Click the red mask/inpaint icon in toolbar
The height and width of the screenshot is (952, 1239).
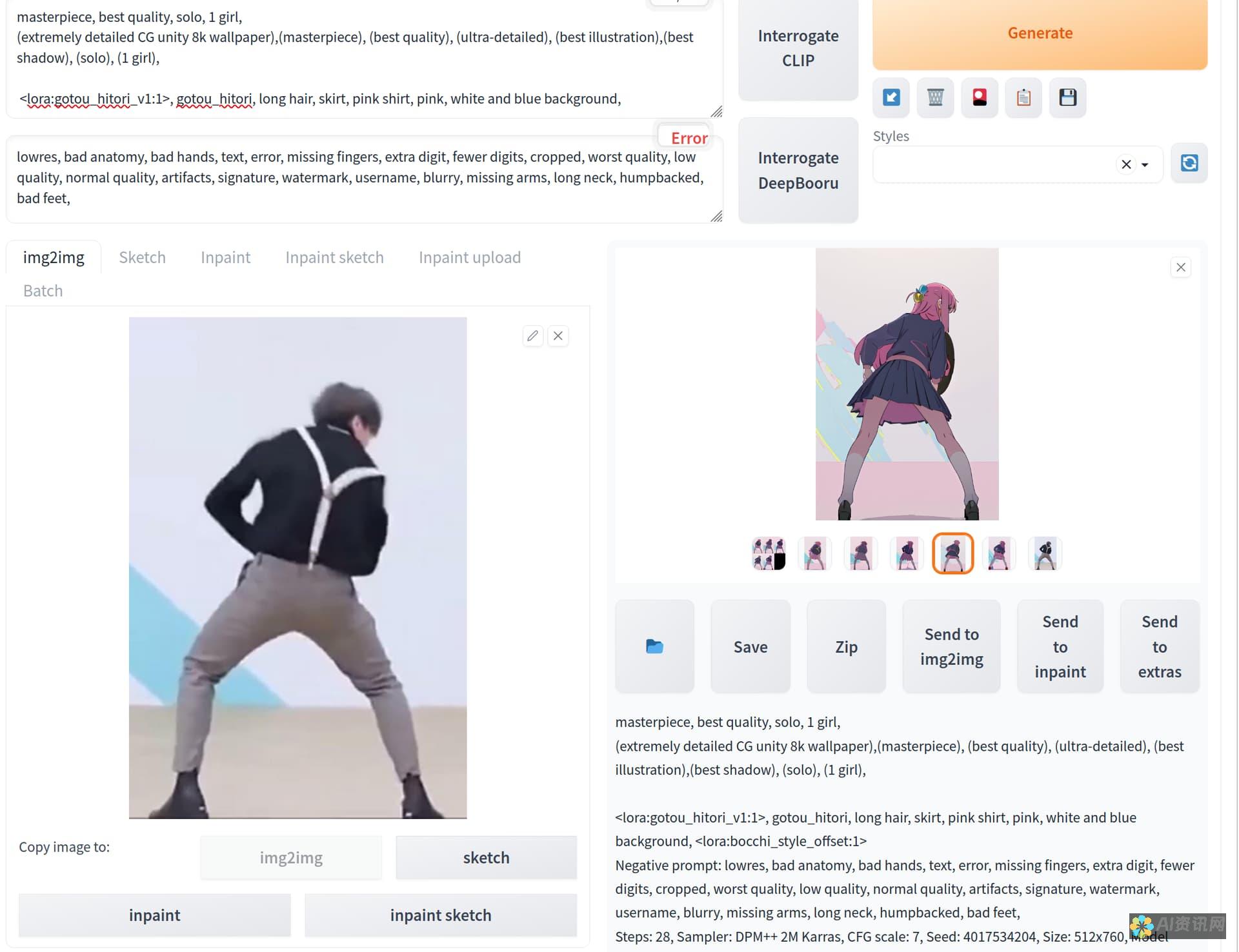coord(979,97)
